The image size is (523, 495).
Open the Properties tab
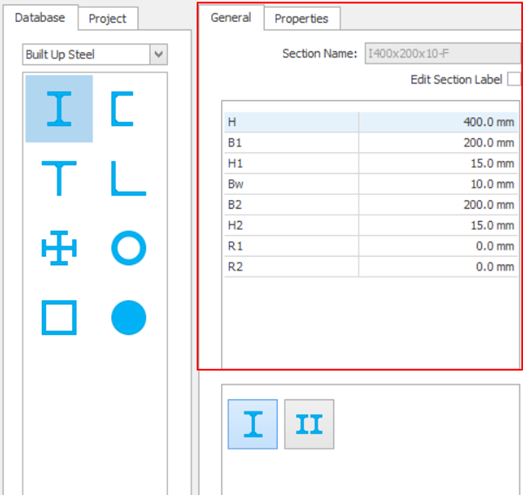[302, 18]
